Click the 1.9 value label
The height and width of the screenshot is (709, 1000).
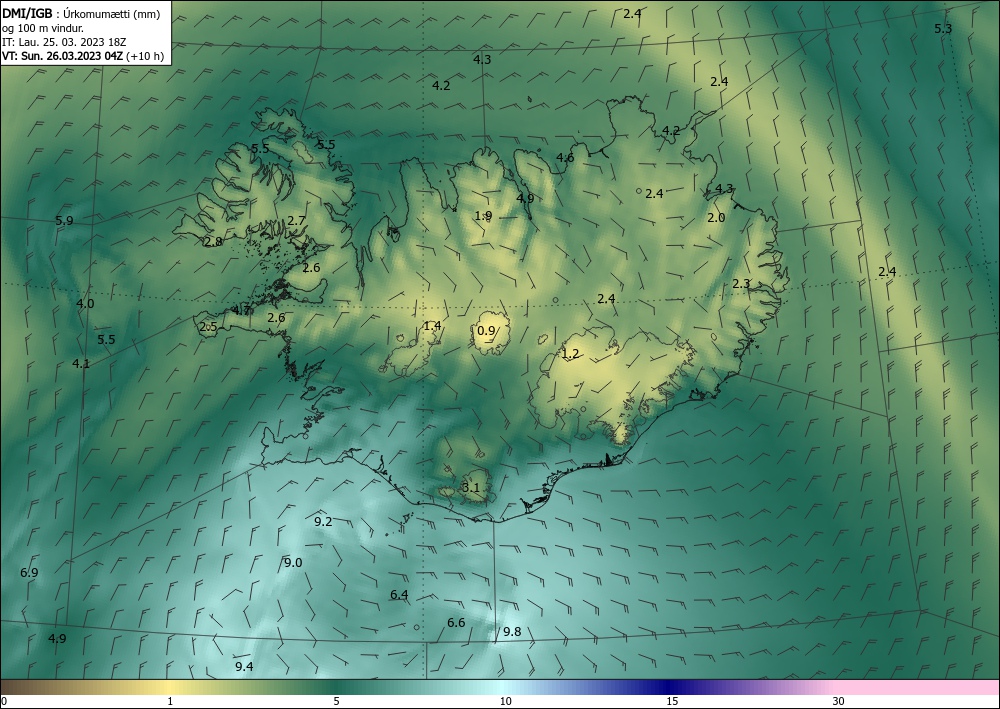[483, 216]
